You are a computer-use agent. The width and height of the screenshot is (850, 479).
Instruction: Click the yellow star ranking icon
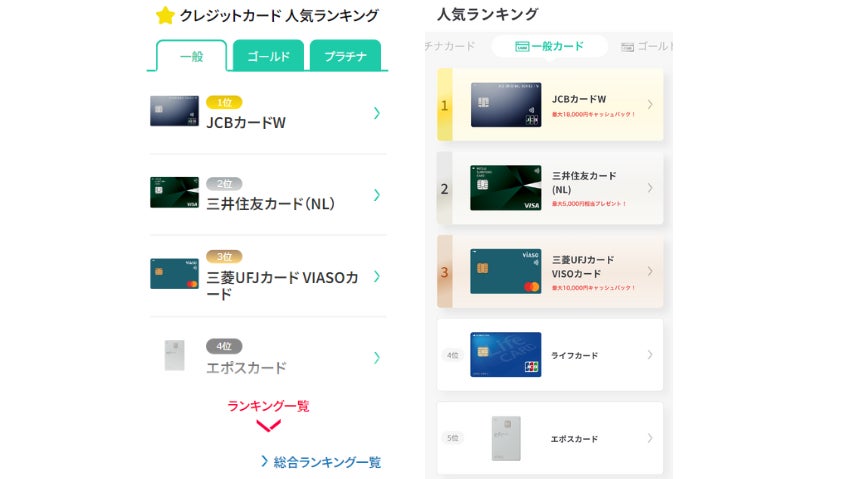pos(165,15)
